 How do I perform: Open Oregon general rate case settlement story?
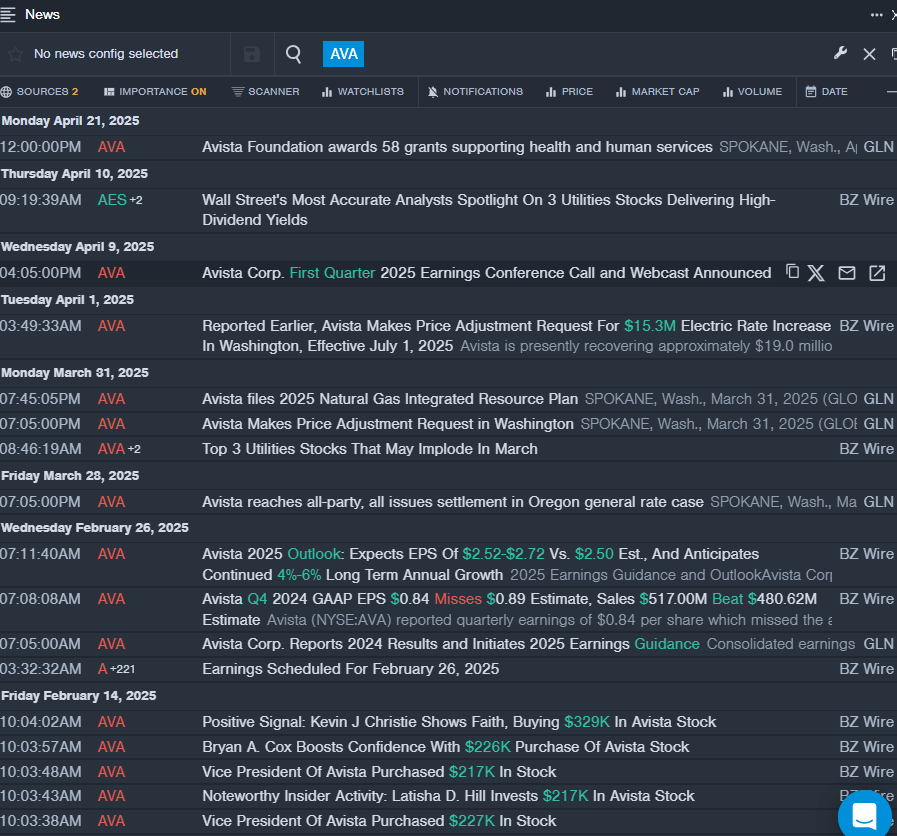point(453,502)
